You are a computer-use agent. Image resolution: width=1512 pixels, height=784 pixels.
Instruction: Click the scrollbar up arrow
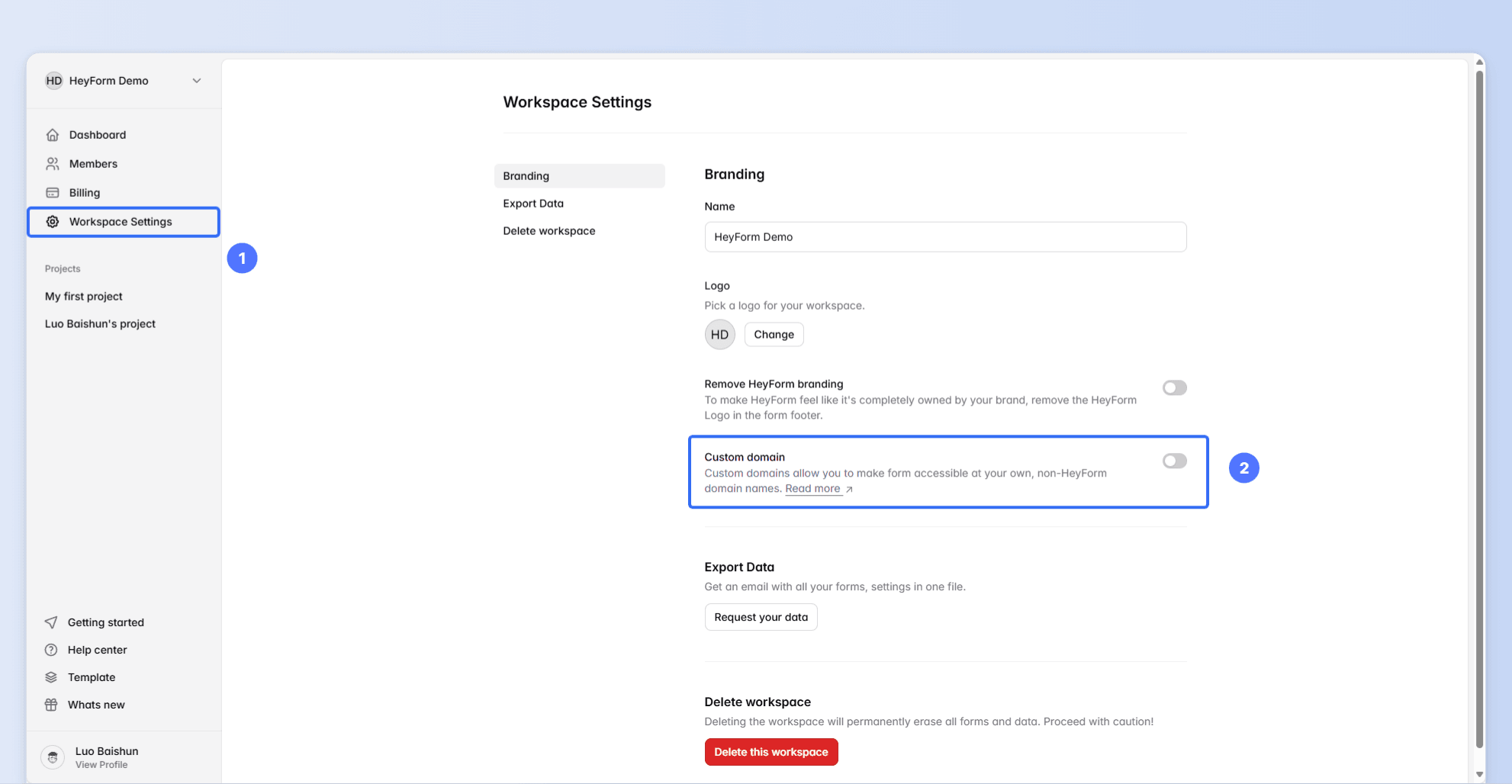1479,63
